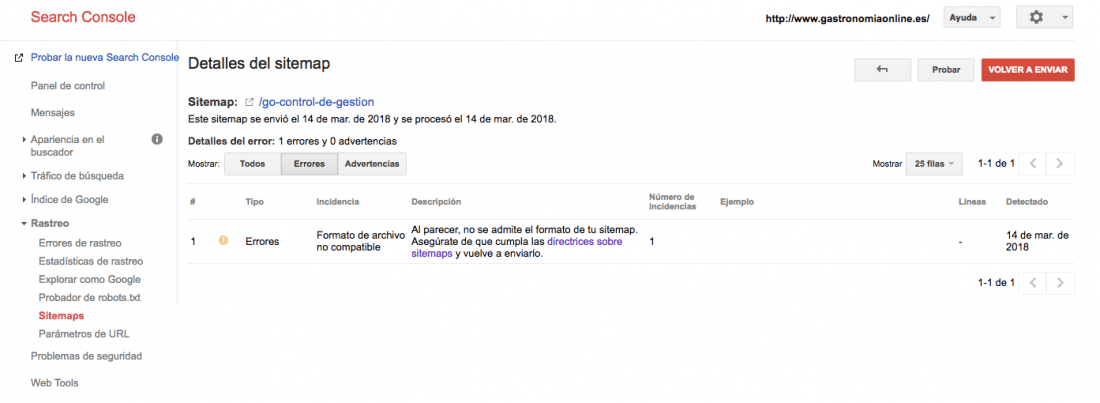This screenshot has height=403, width=1100.
Task: Click the Search Console logo title
Action: click(x=83, y=17)
